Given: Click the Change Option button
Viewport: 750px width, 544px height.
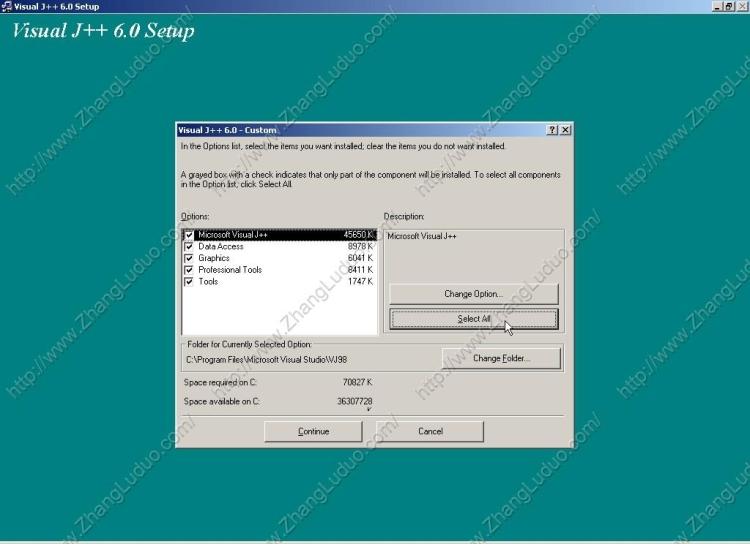Looking at the screenshot, I should tap(474, 294).
